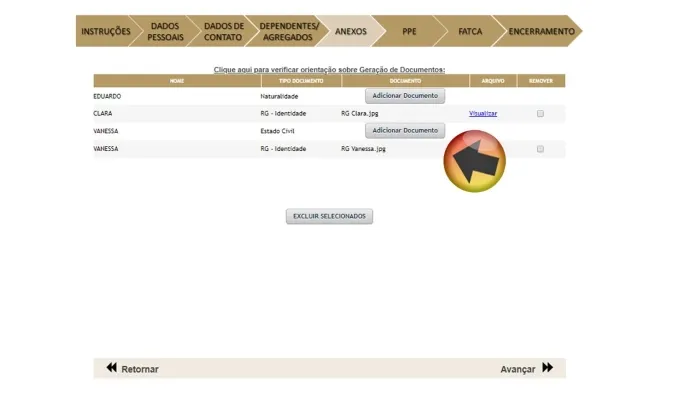Check the remove box for RG Vanessa.jpg

tap(540, 149)
